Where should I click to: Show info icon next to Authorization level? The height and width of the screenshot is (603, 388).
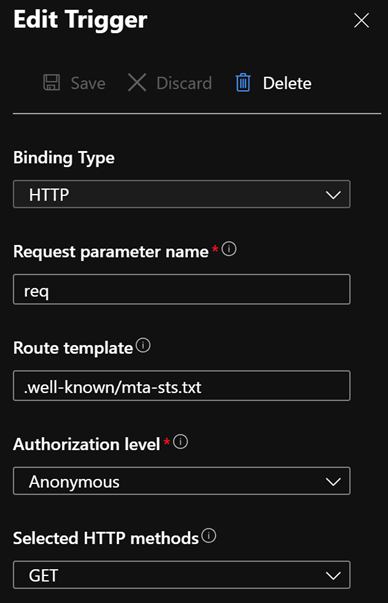(x=180, y=442)
